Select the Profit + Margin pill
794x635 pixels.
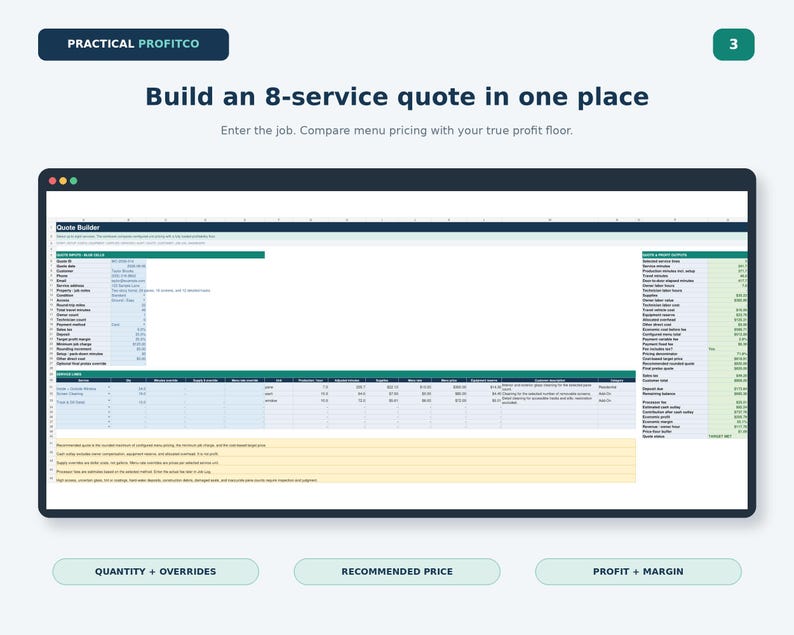click(x=638, y=572)
